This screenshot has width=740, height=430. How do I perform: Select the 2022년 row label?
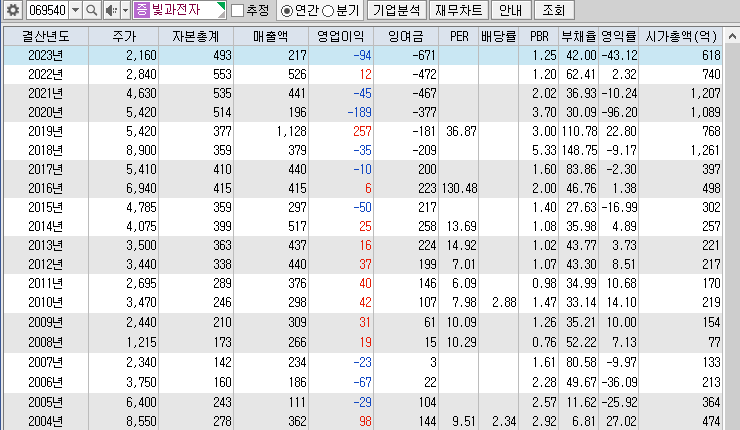(46, 74)
